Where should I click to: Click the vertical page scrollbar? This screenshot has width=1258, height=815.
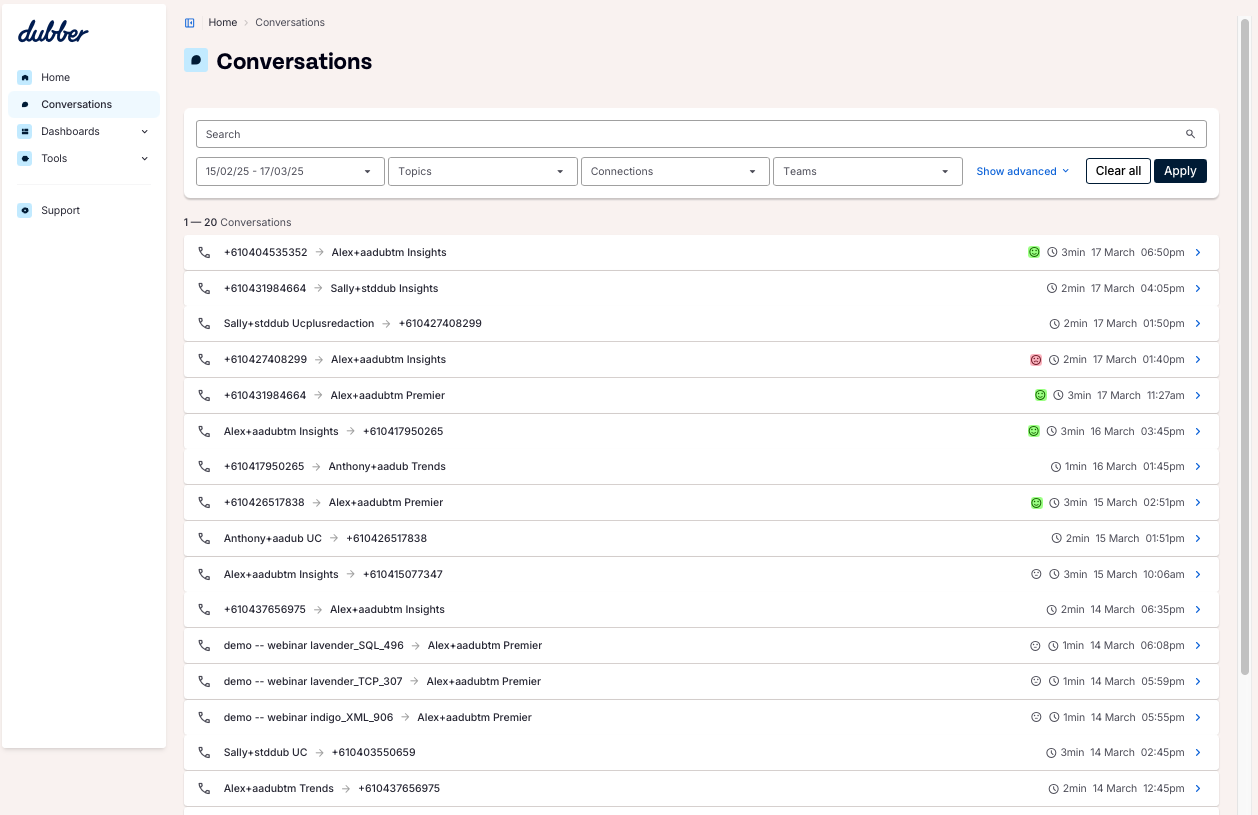tap(1245, 345)
